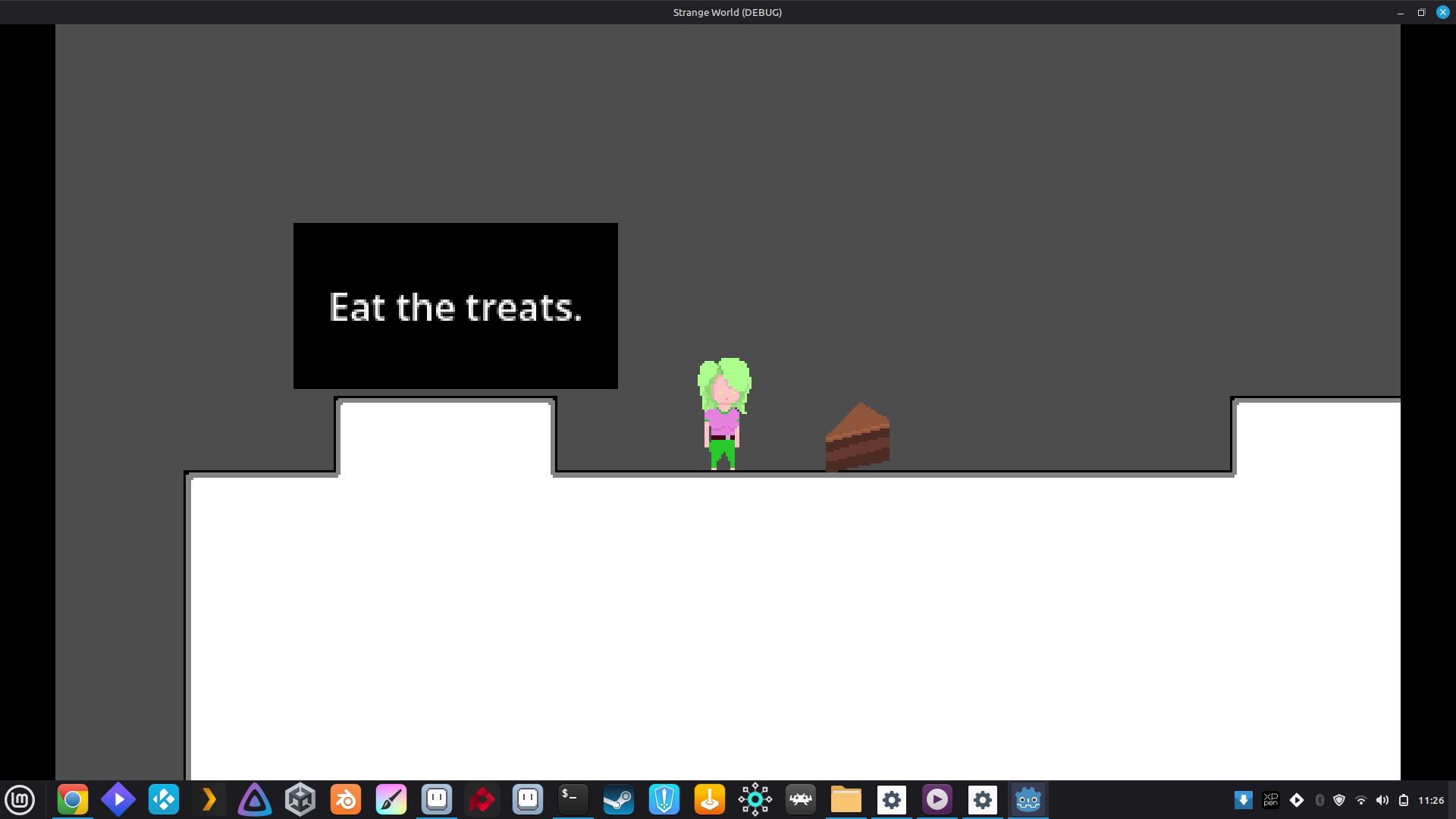This screenshot has height=819, width=1456.
Task: Open the file manager folder icon
Action: [x=846, y=799]
